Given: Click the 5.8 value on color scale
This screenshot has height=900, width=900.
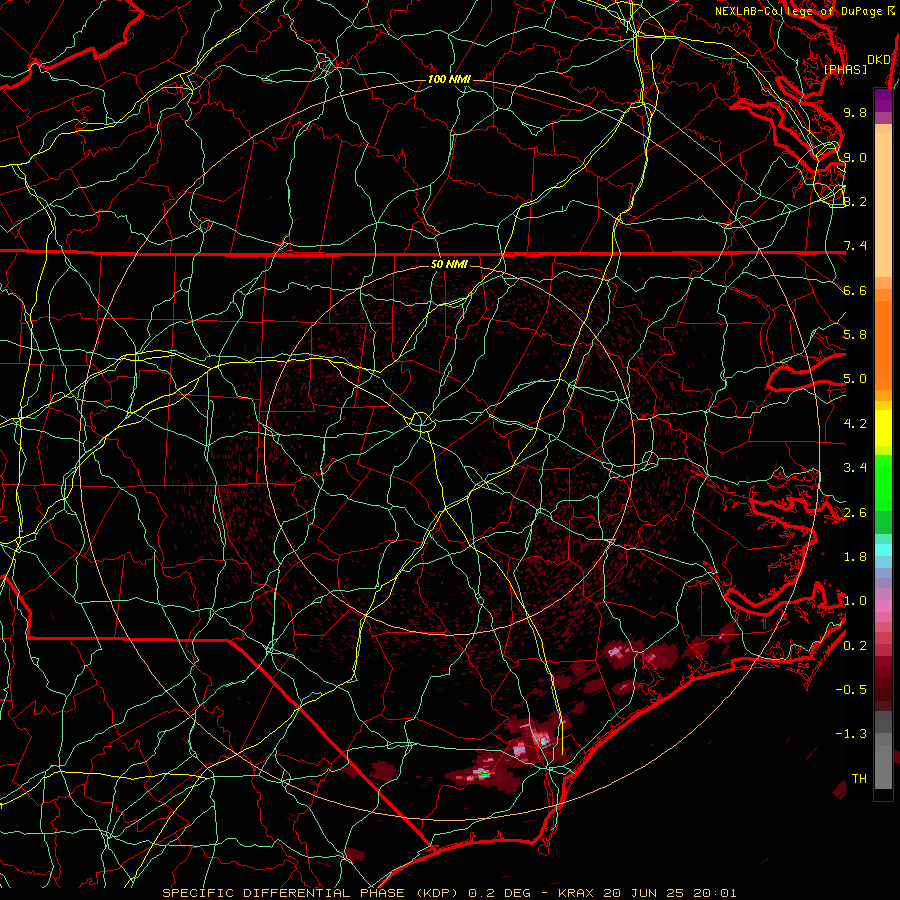Looking at the screenshot, I should coord(855,335).
